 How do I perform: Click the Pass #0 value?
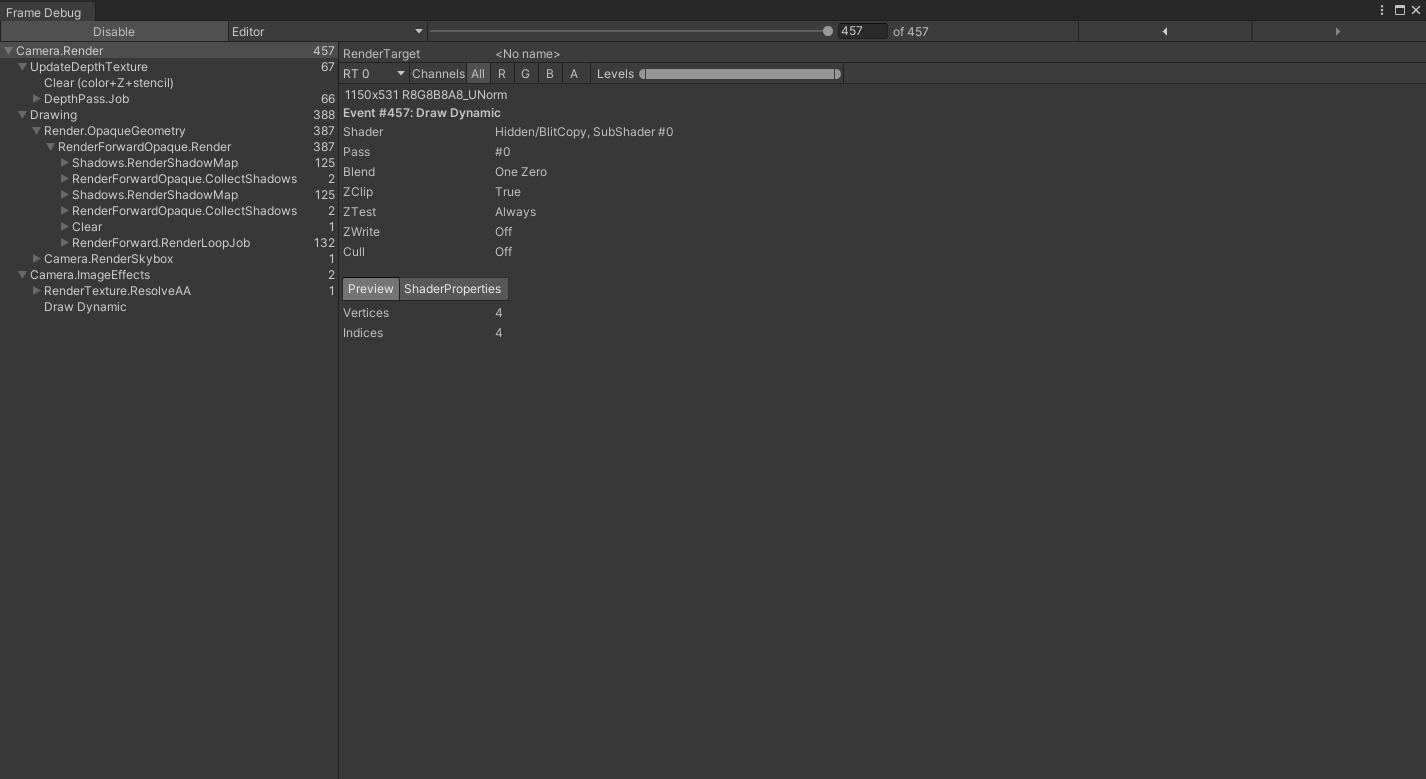(x=503, y=152)
